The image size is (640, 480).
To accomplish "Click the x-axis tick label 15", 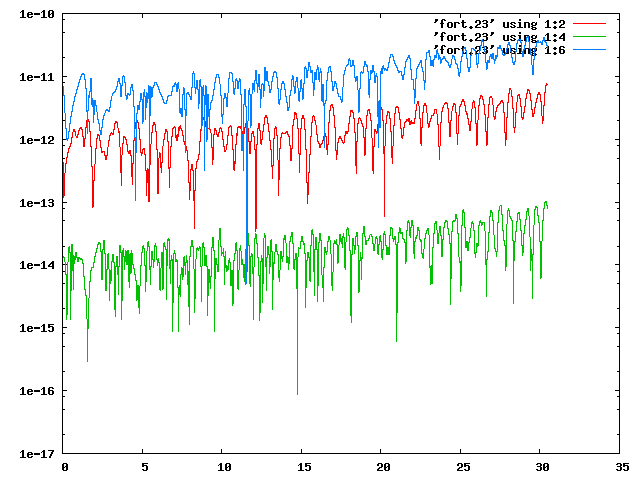I will pos(304,467).
